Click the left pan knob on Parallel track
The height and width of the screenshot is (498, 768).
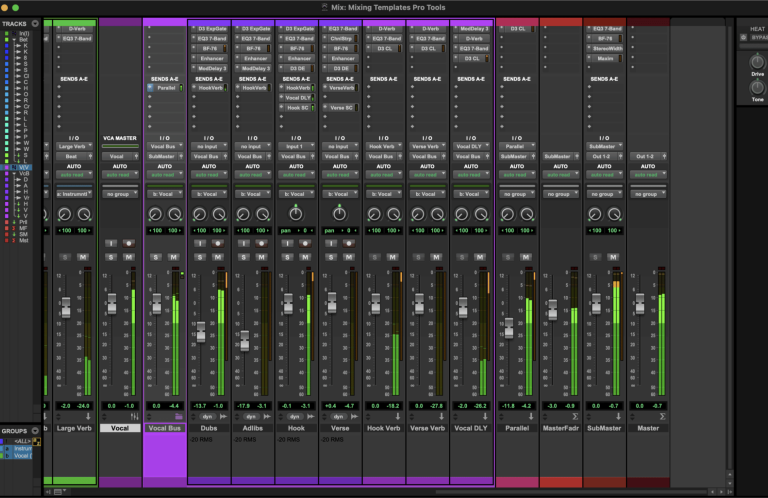pyautogui.click(x=507, y=214)
